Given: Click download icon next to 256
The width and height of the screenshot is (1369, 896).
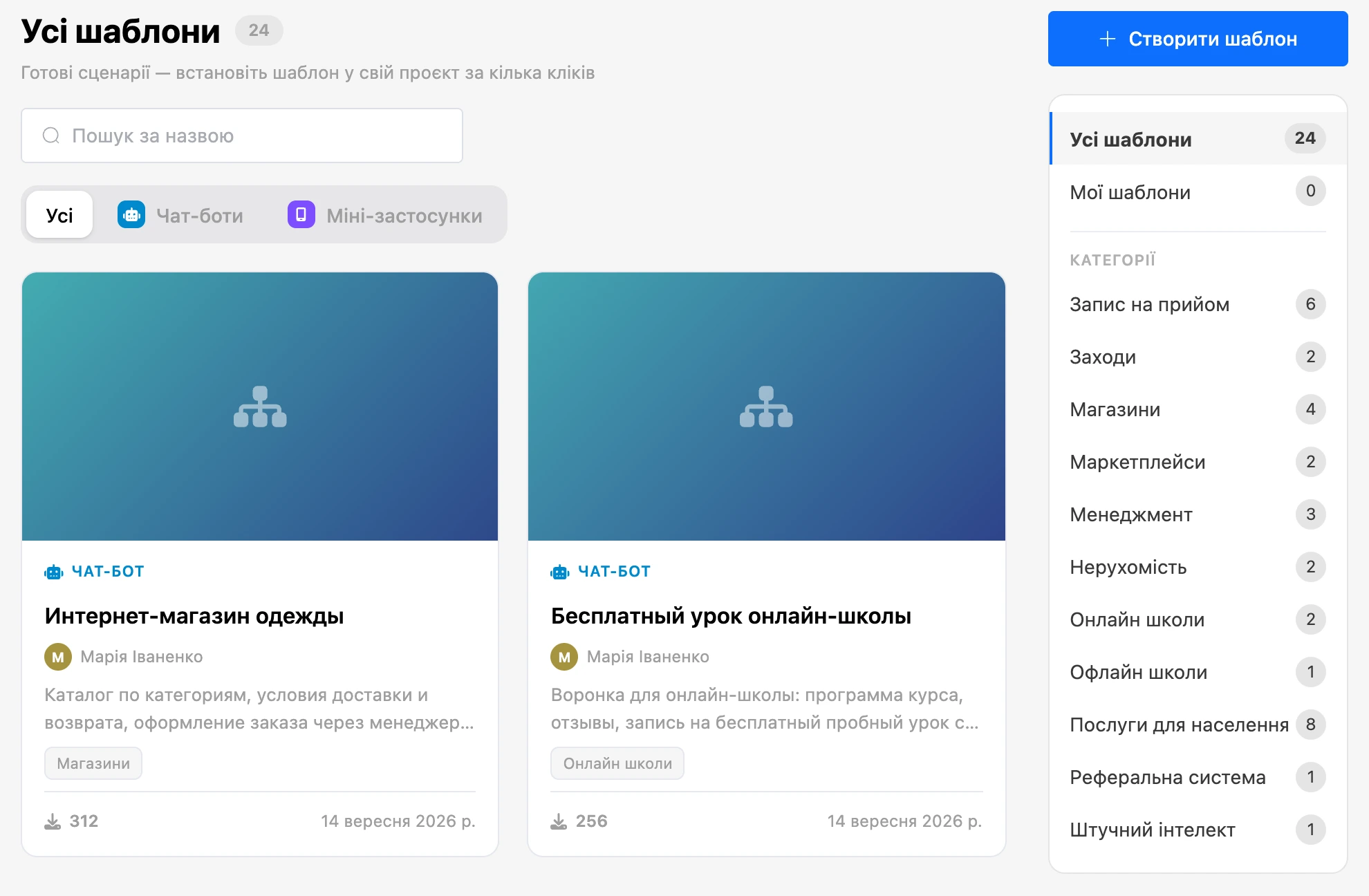Looking at the screenshot, I should point(559,821).
